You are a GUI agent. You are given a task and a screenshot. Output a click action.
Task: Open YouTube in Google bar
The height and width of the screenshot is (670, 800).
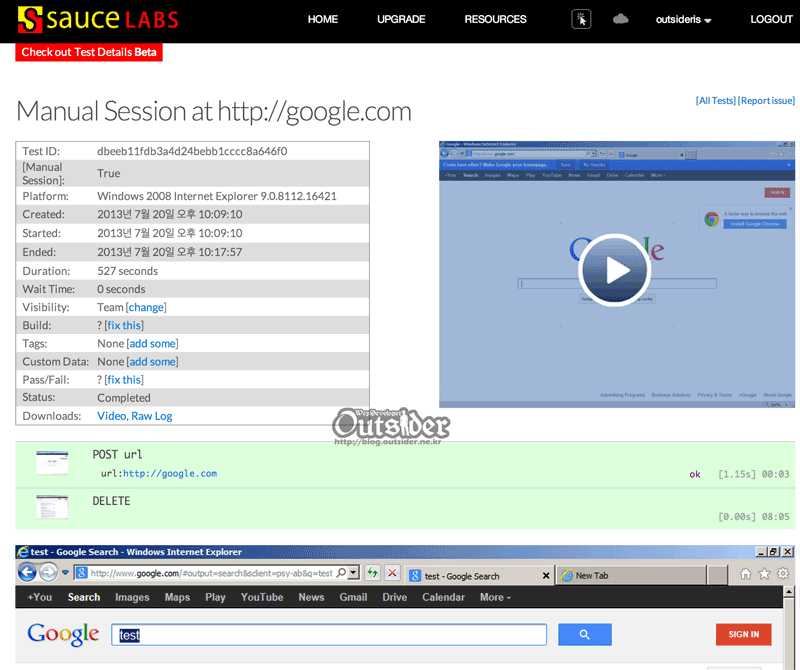(262, 597)
